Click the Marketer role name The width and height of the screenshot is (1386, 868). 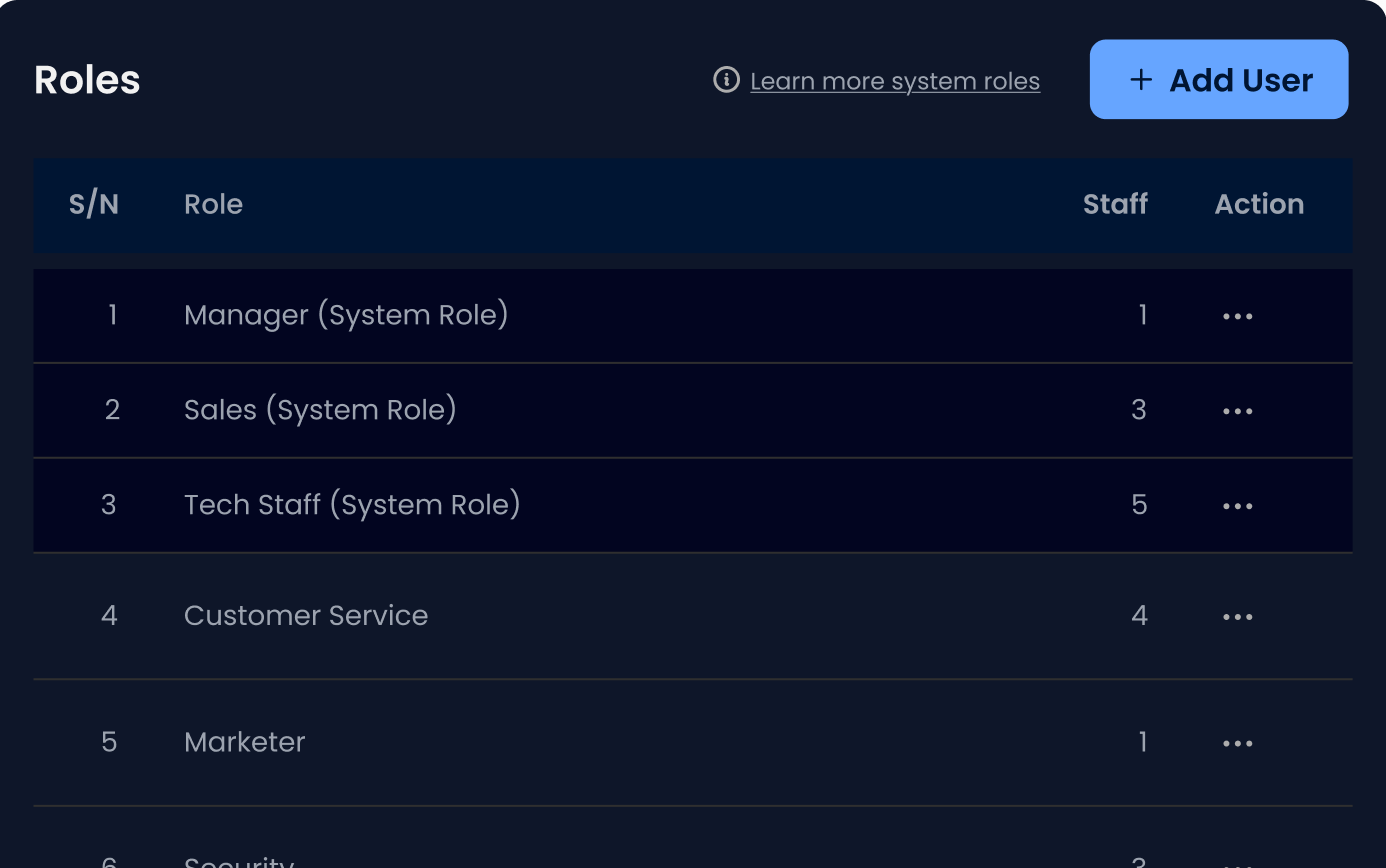(x=245, y=742)
